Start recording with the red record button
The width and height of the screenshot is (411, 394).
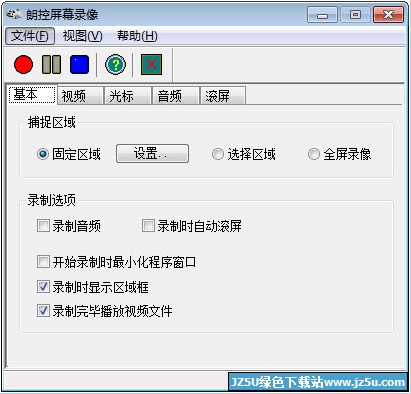pyautogui.click(x=23, y=65)
